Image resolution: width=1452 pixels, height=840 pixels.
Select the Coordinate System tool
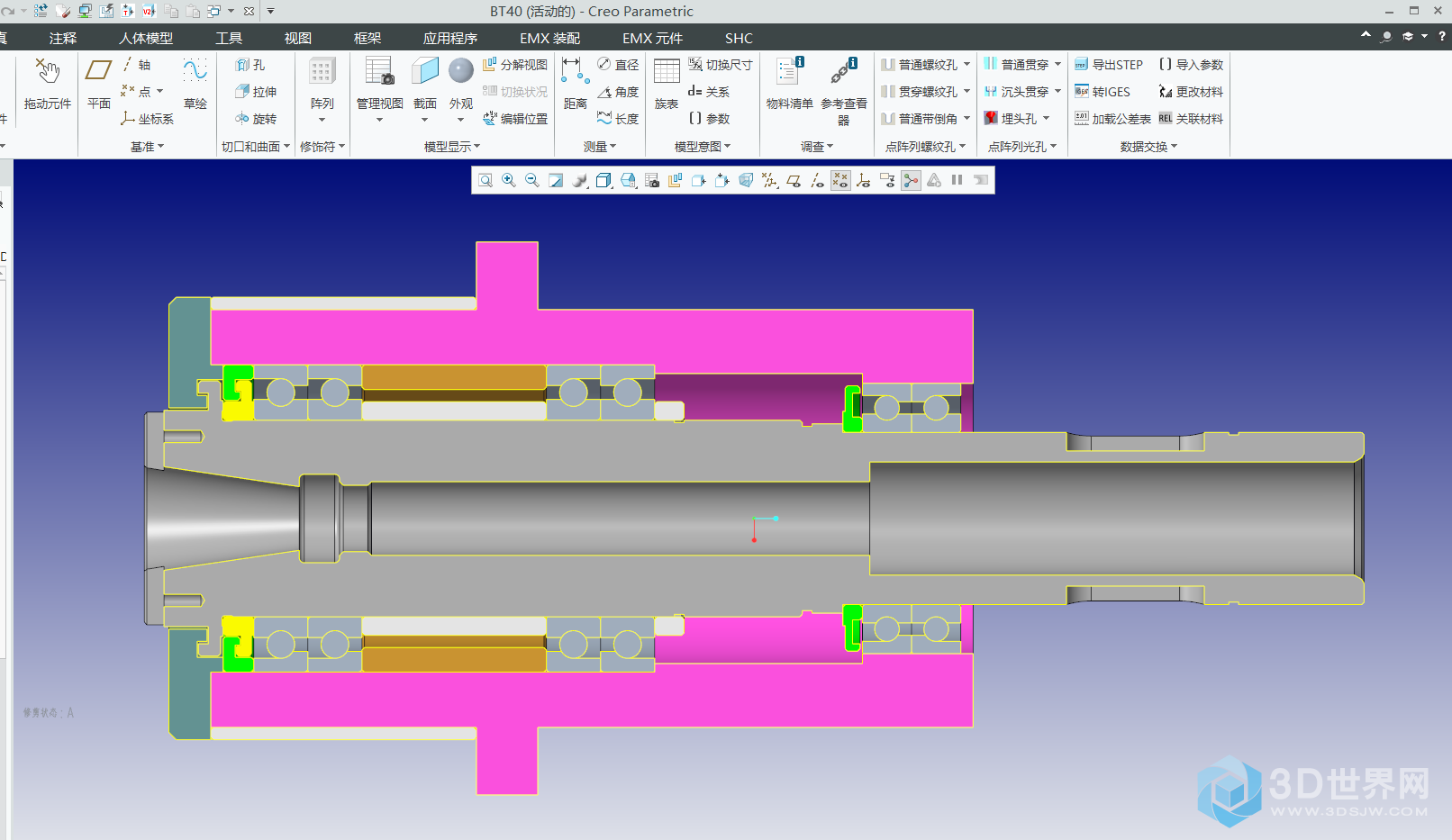click(x=148, y=119)
